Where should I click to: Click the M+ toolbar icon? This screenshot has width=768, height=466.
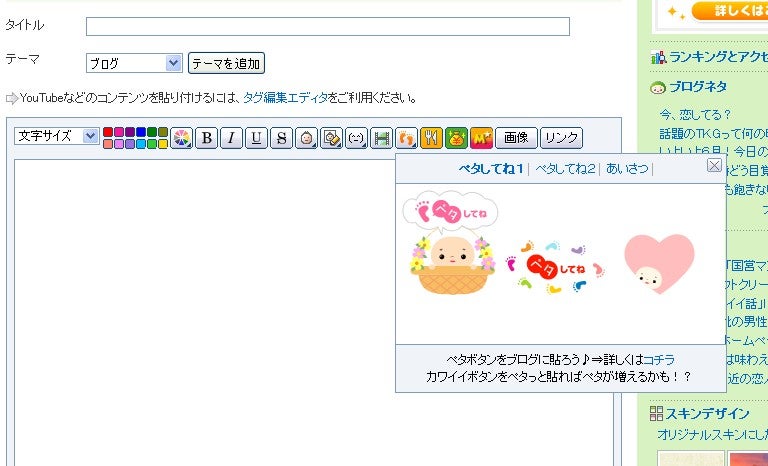[x=481, y=138]
